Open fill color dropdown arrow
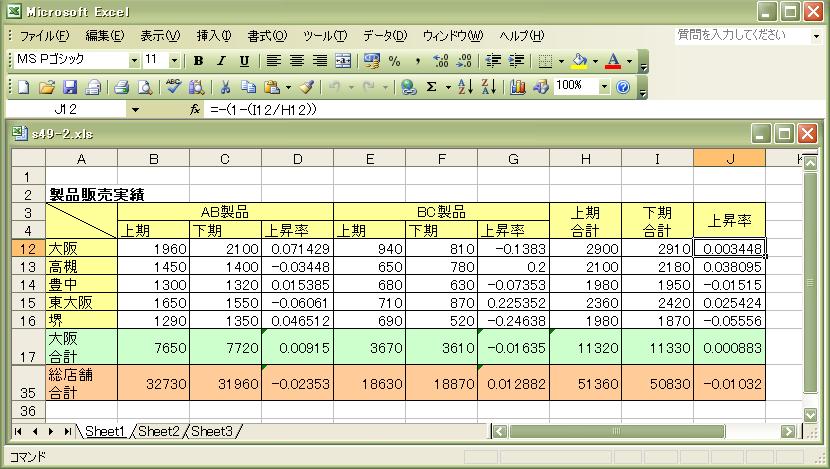 pyautogui.click(x=596, y=61)
